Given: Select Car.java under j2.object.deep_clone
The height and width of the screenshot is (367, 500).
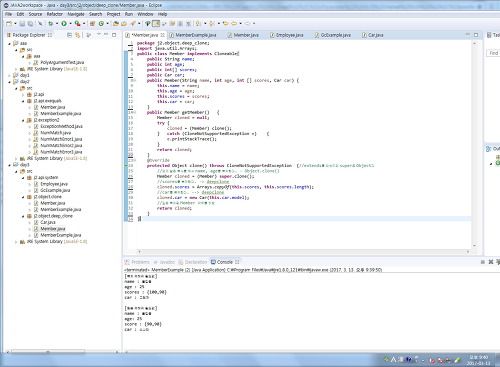Looking at the screenshot, I should (45, 222).
